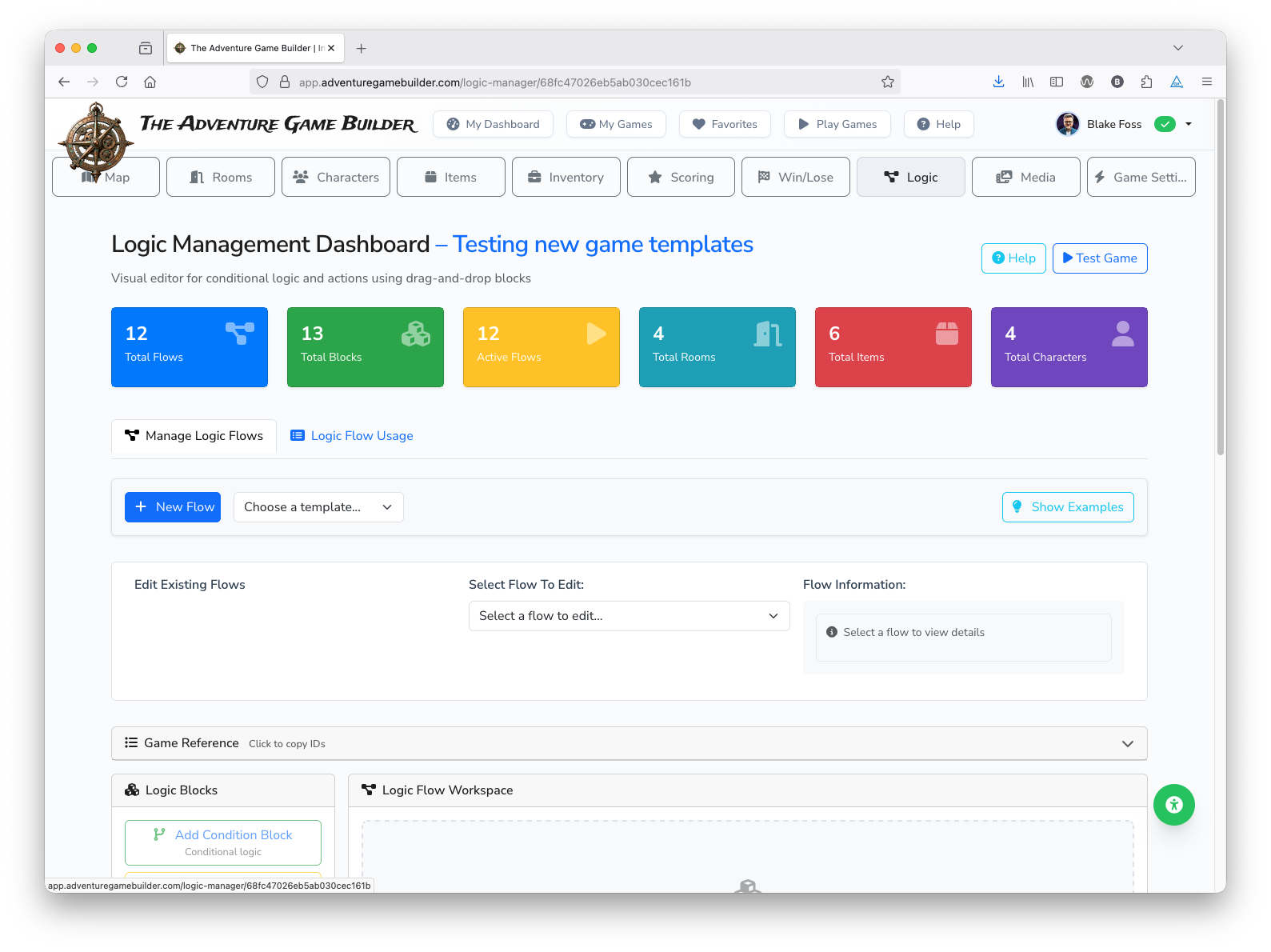
Task: Click Blake Foss profile avatar
Action: coord(1067,124)
